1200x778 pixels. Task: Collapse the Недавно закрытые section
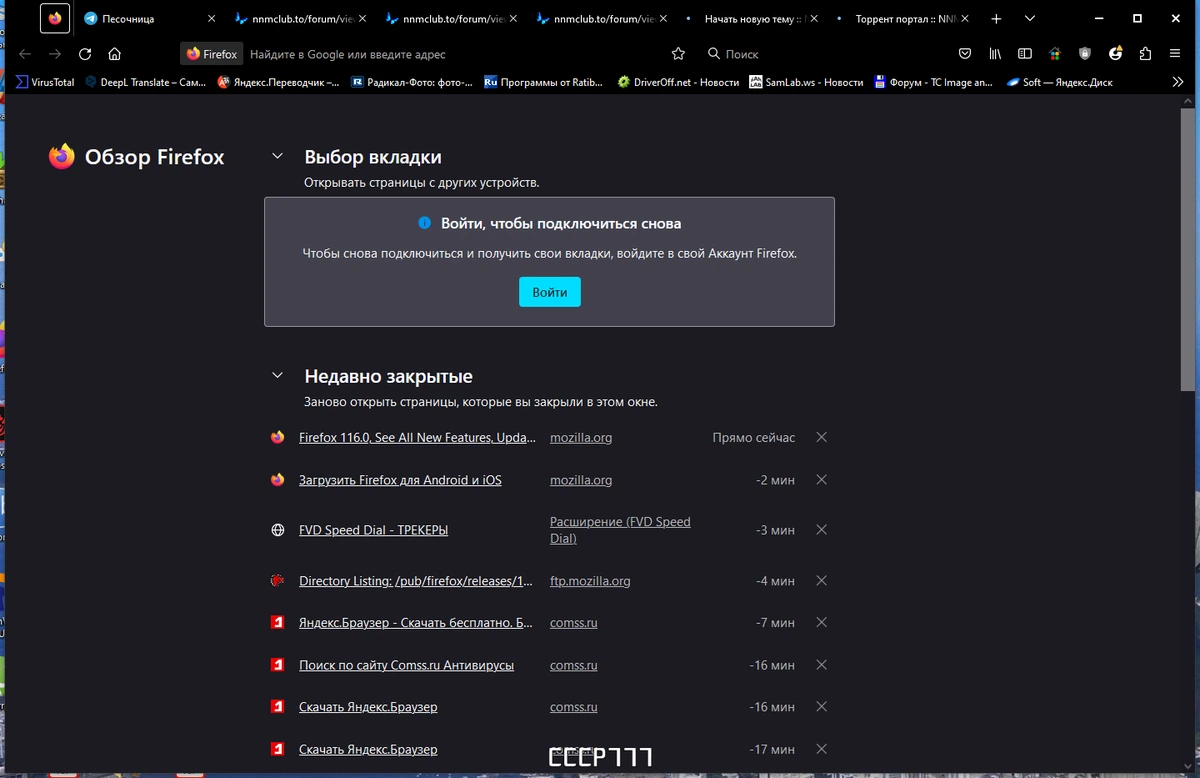click(x=278, y=376)
